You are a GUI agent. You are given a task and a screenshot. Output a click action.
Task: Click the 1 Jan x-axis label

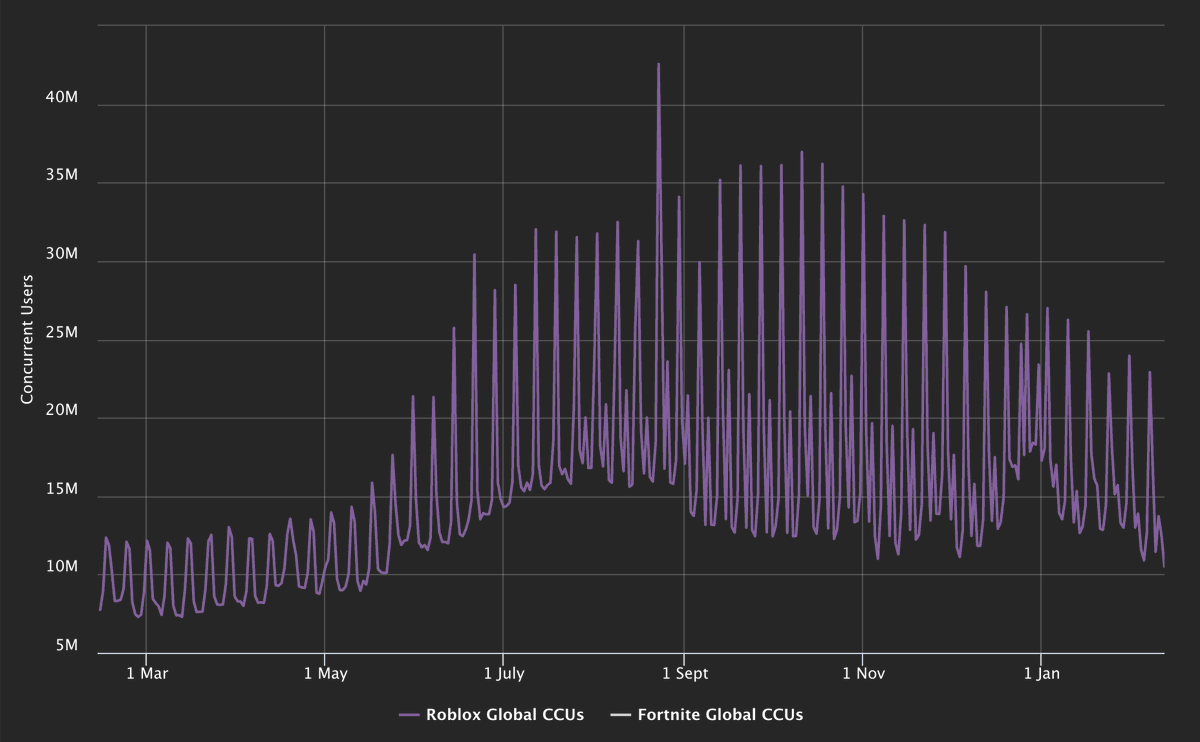click(x=1041, y=674)
